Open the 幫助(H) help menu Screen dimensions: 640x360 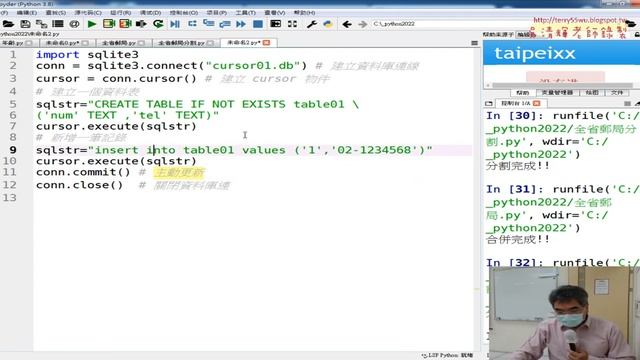tap(304, 13)
